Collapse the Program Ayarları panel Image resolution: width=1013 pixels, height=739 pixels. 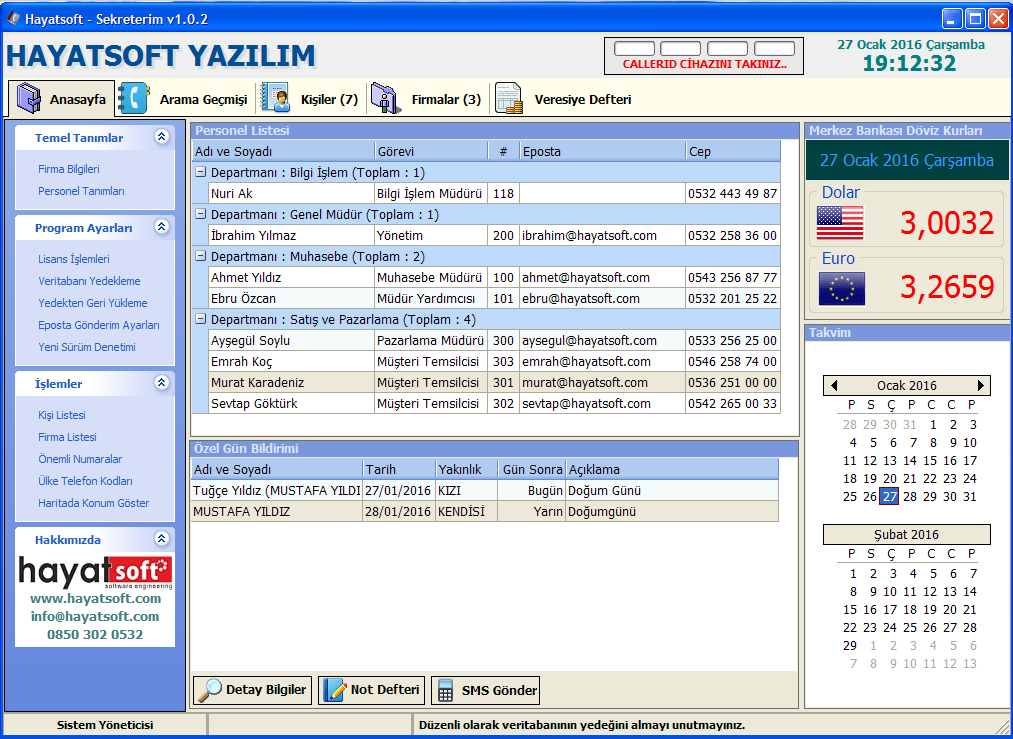[x=162, y=227]
